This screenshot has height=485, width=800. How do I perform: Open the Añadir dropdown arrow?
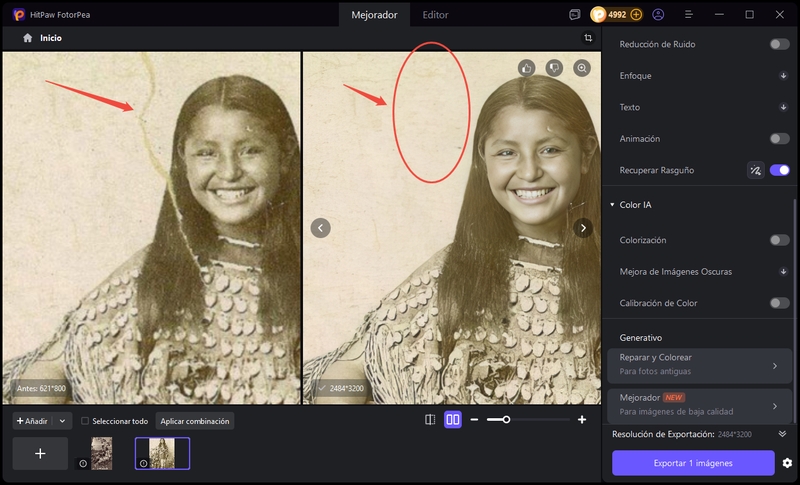tap(62, 421)
